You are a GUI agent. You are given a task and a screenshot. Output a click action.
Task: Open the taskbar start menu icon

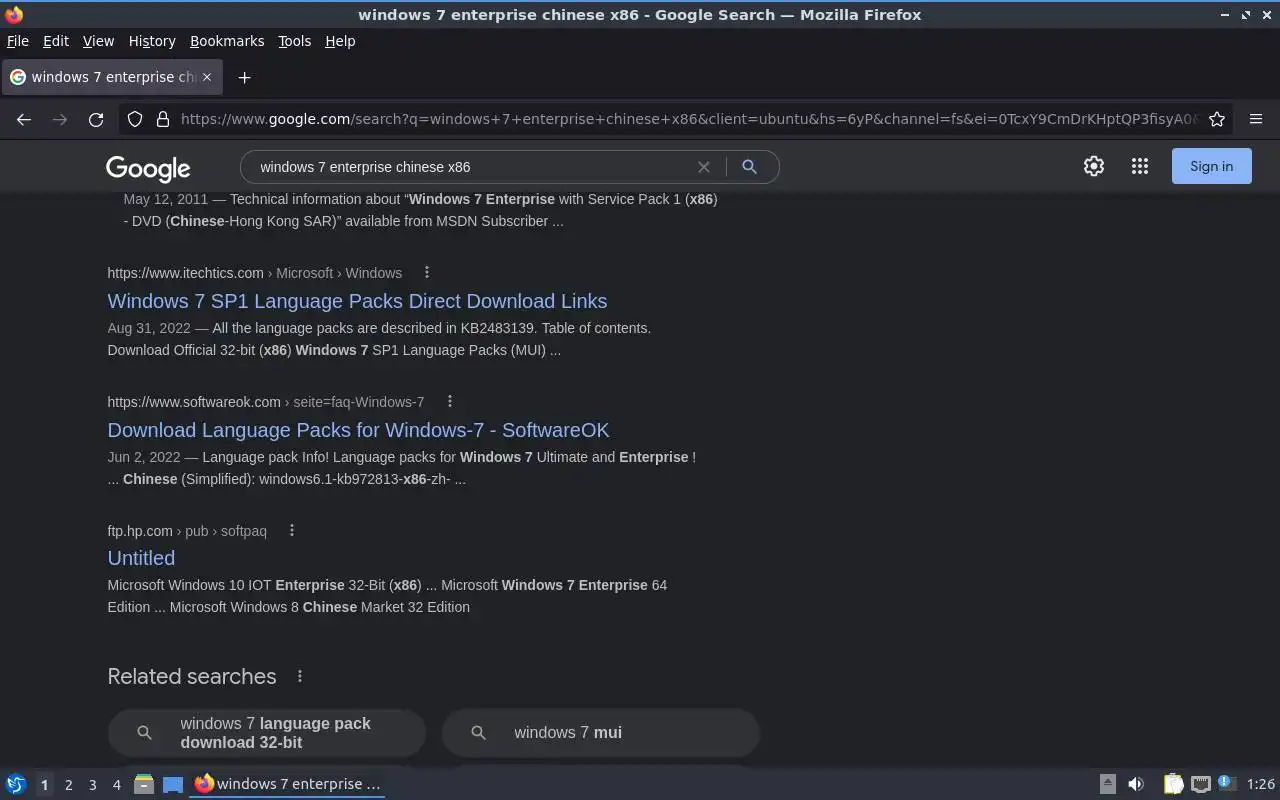tap(16, 784)
